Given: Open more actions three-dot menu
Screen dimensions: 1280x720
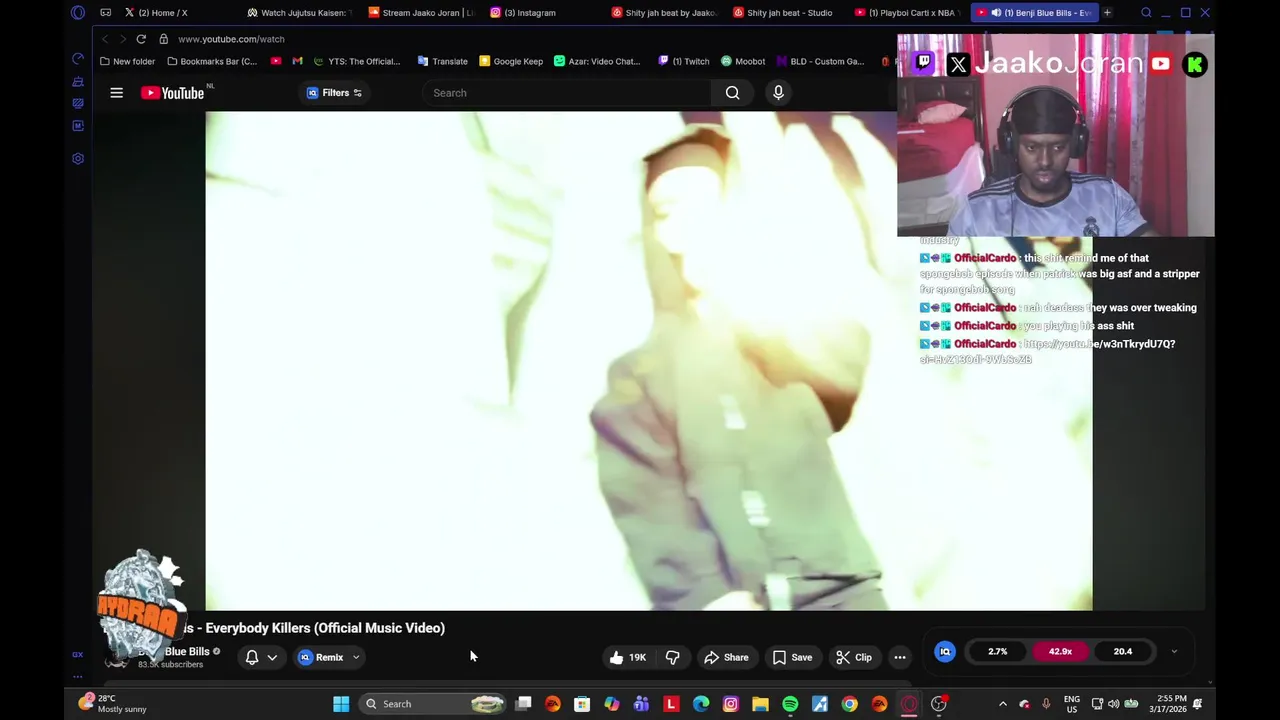Looking at the screenshot, I should point(900,657).
